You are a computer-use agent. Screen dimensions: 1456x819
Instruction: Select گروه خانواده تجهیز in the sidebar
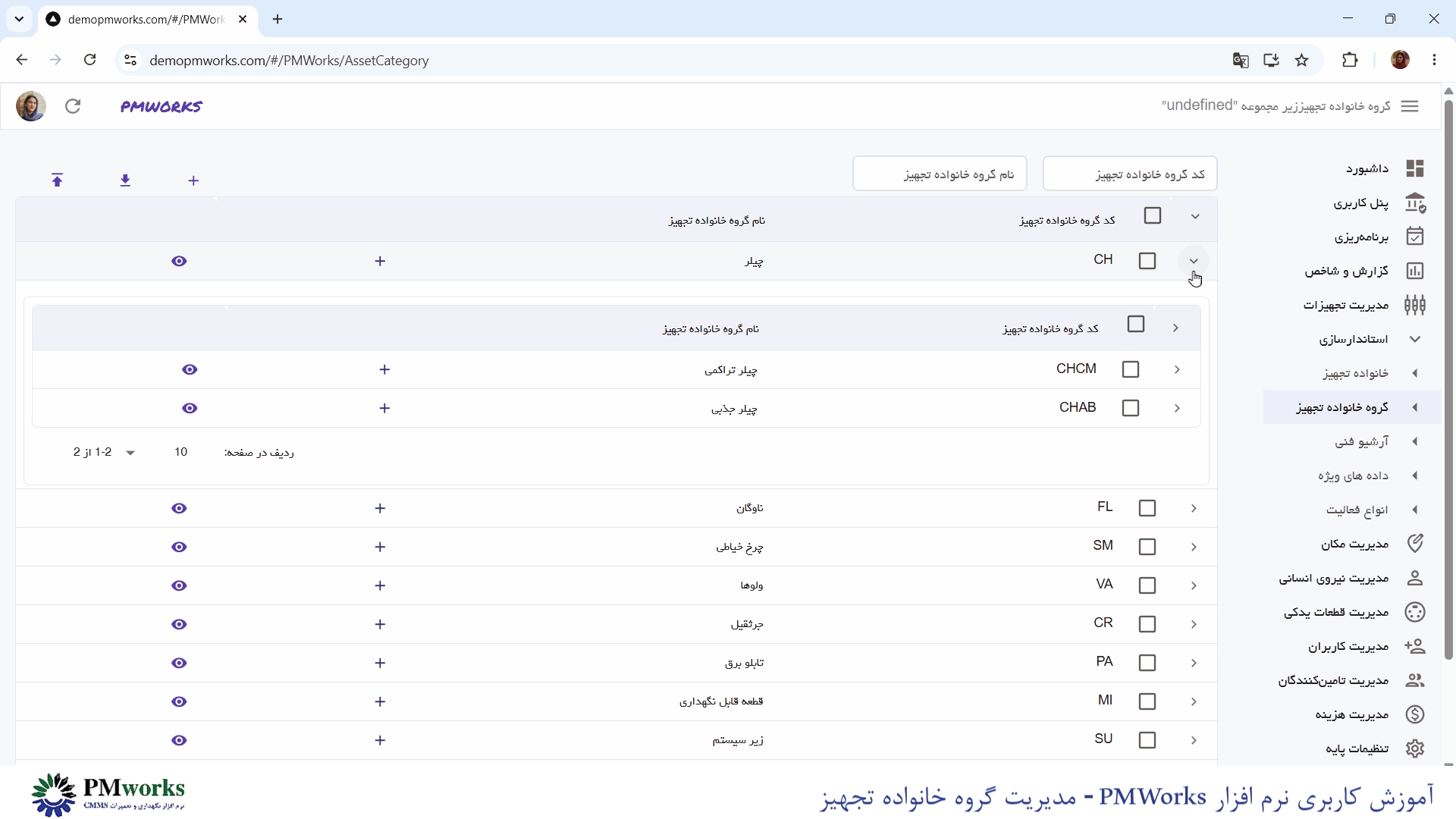(1351, 407)
